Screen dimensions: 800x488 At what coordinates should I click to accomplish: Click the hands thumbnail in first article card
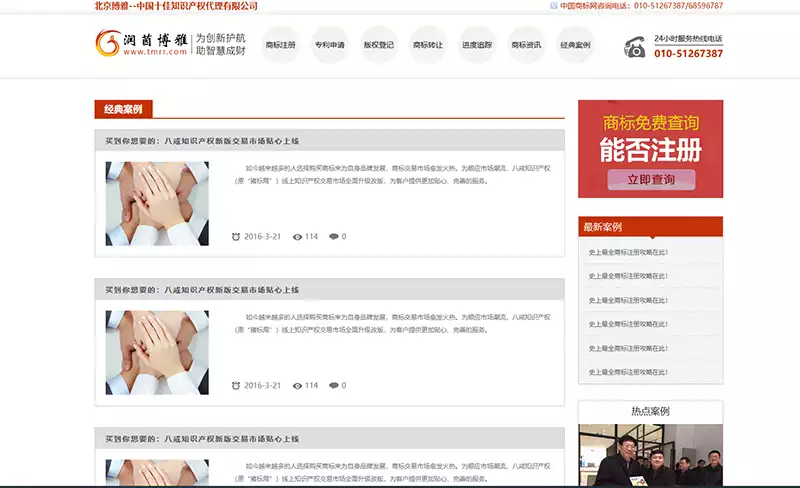tap(157, 204)
